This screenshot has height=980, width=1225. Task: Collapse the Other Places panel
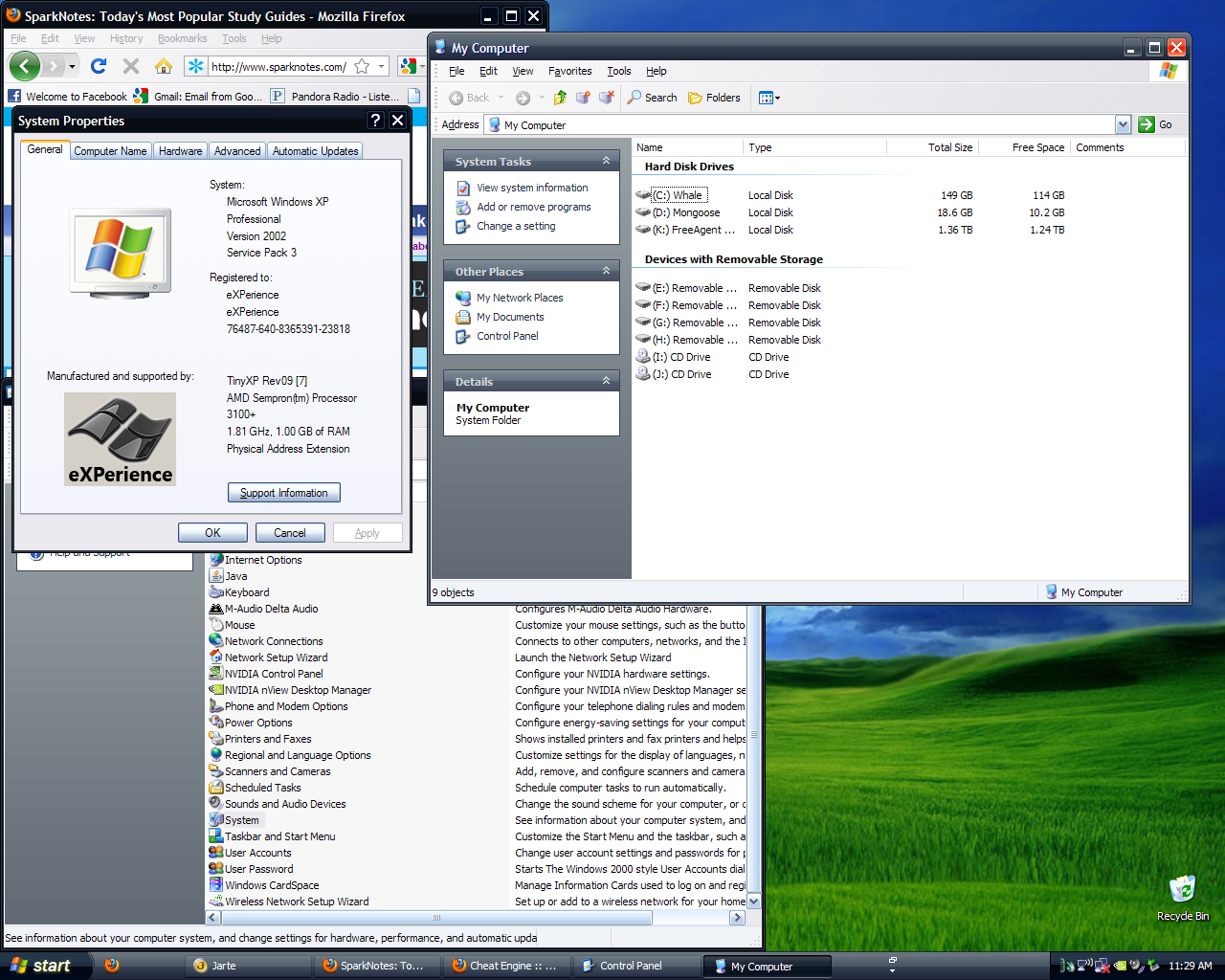point(606,271)
